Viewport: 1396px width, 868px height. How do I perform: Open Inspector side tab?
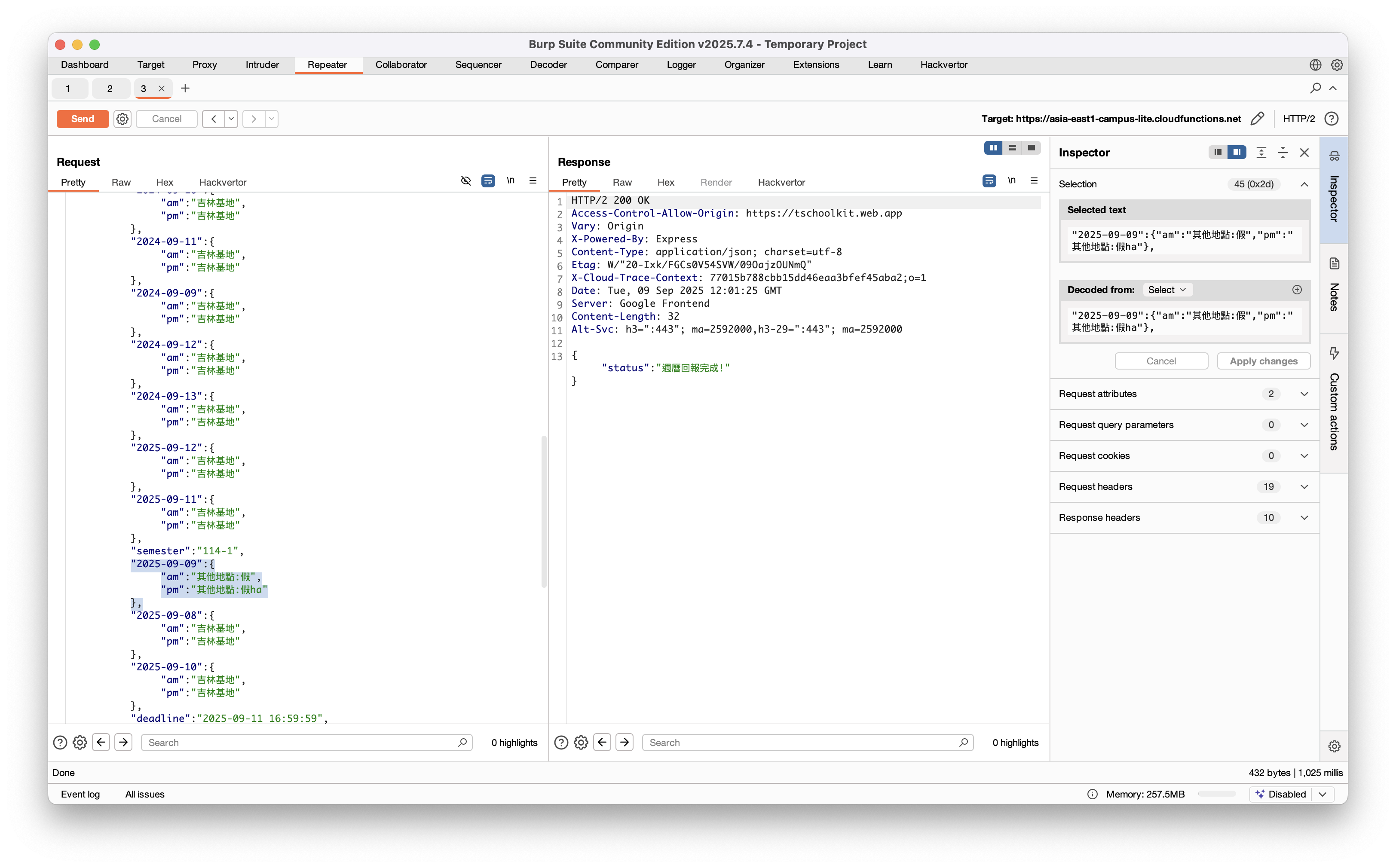[1334, 189]
